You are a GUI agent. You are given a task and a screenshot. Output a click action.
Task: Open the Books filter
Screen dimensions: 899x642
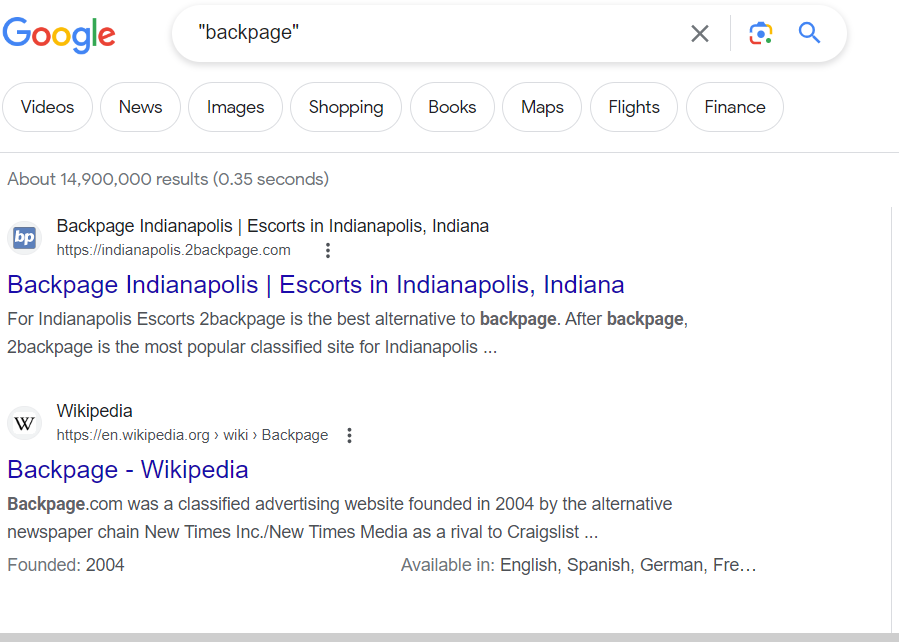click(x=452, y=107)
